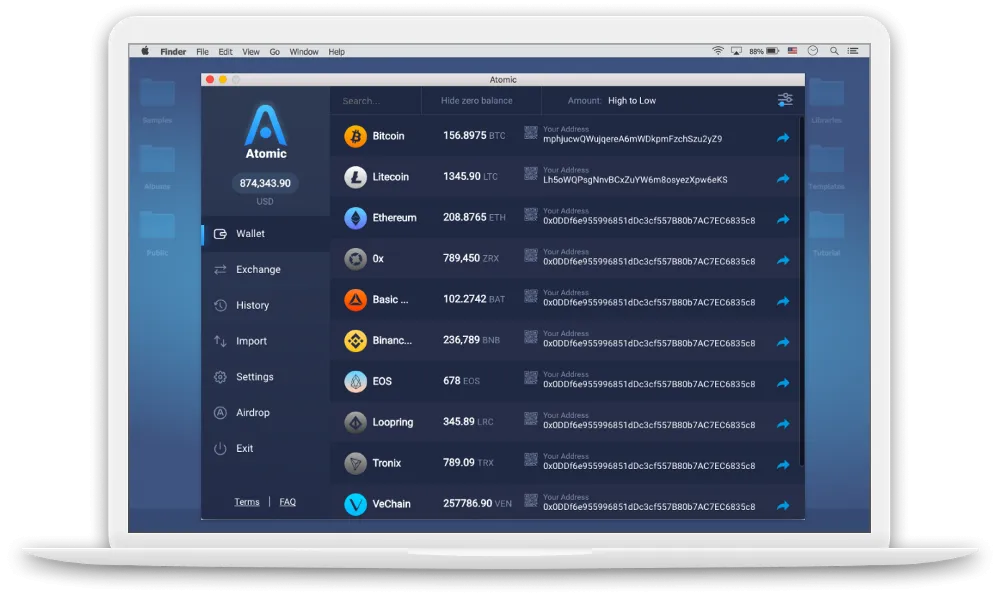
Task: Open the FAQ link
Action: (288, 502)
